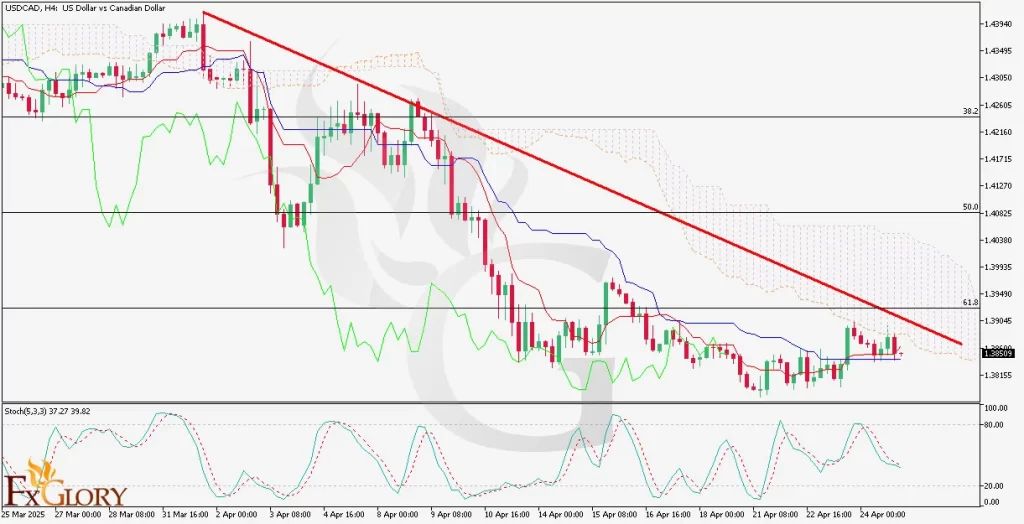Click price axis label 1.41270
This screenshot has height=524, width=1024.
[x=1000, y=186]
